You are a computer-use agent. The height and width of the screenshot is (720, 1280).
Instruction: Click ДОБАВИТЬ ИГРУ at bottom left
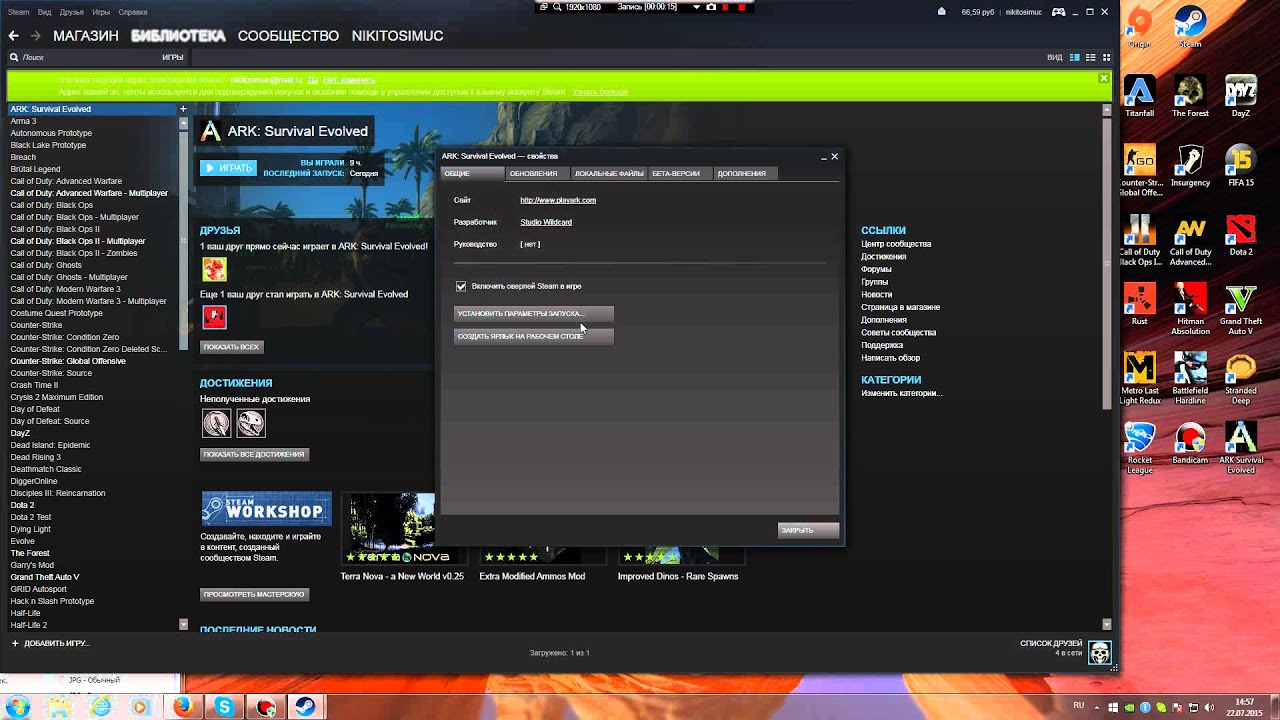(50, 643)
